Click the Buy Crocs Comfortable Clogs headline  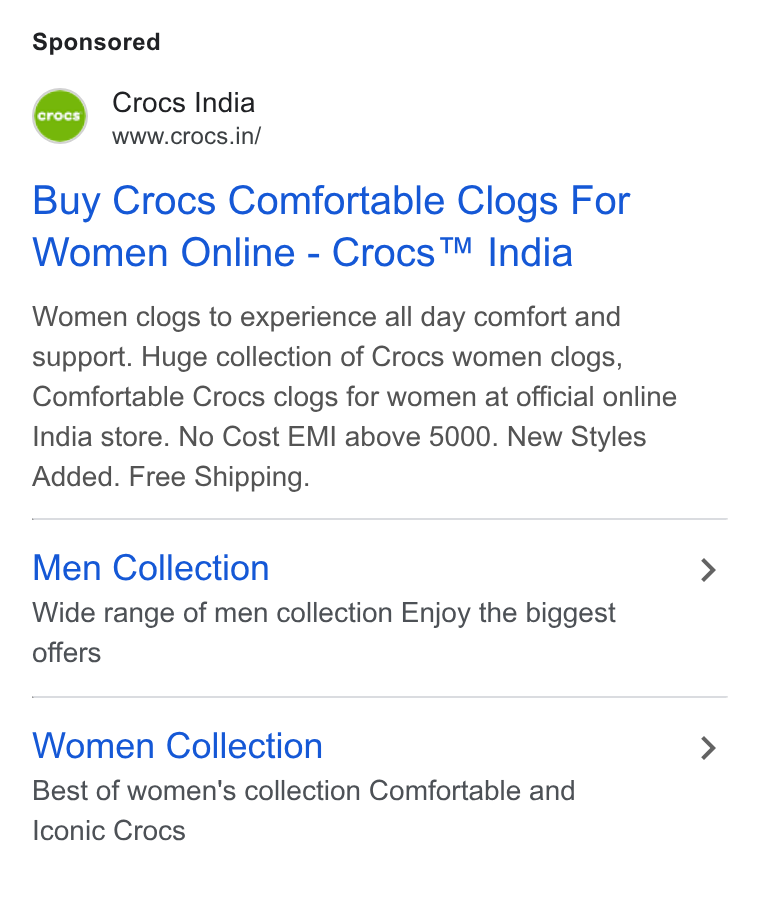click(x=331, y=226)
